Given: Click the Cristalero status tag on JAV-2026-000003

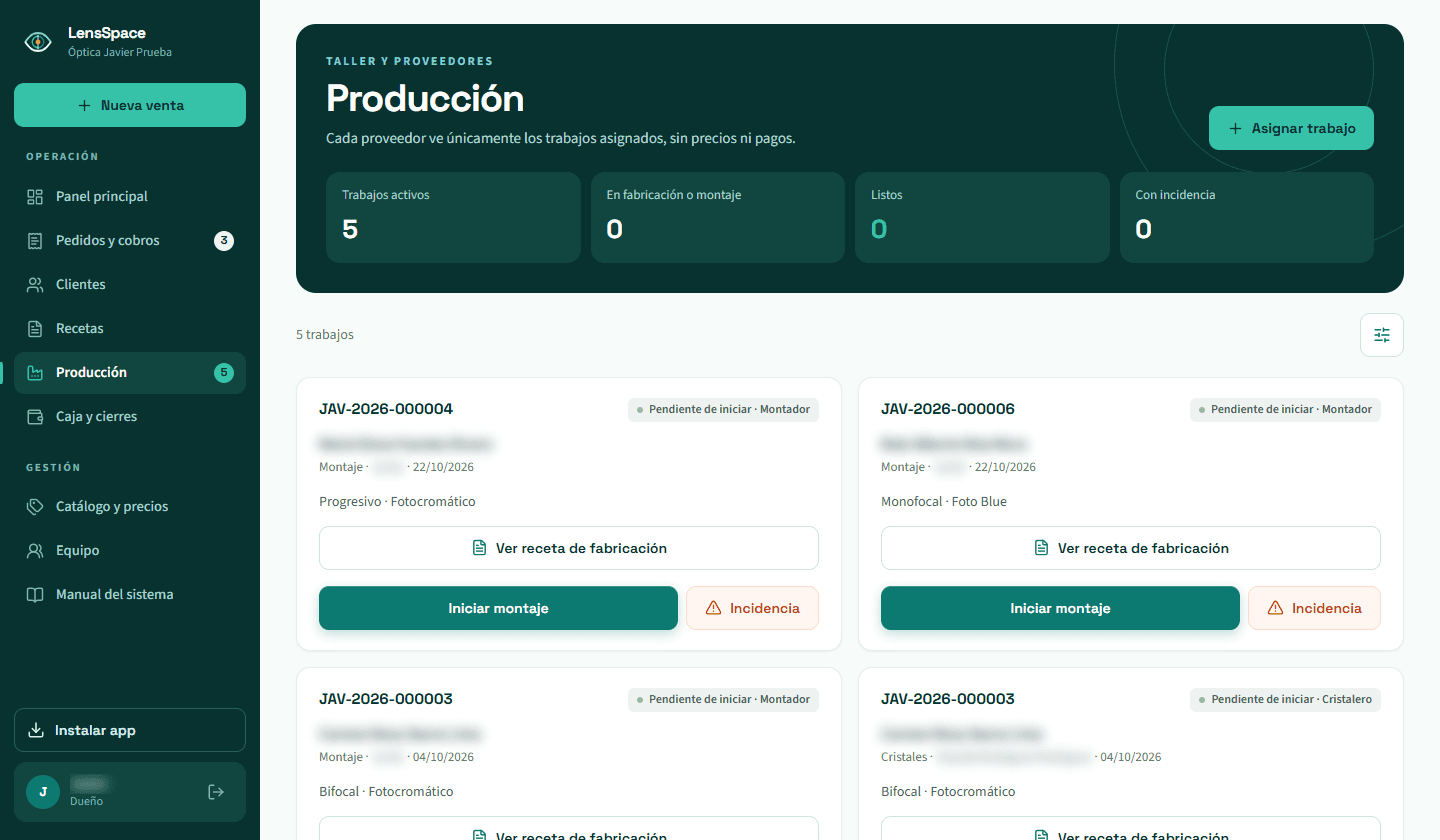Looking at the screenshot, I should click(x=1285, y=699).
